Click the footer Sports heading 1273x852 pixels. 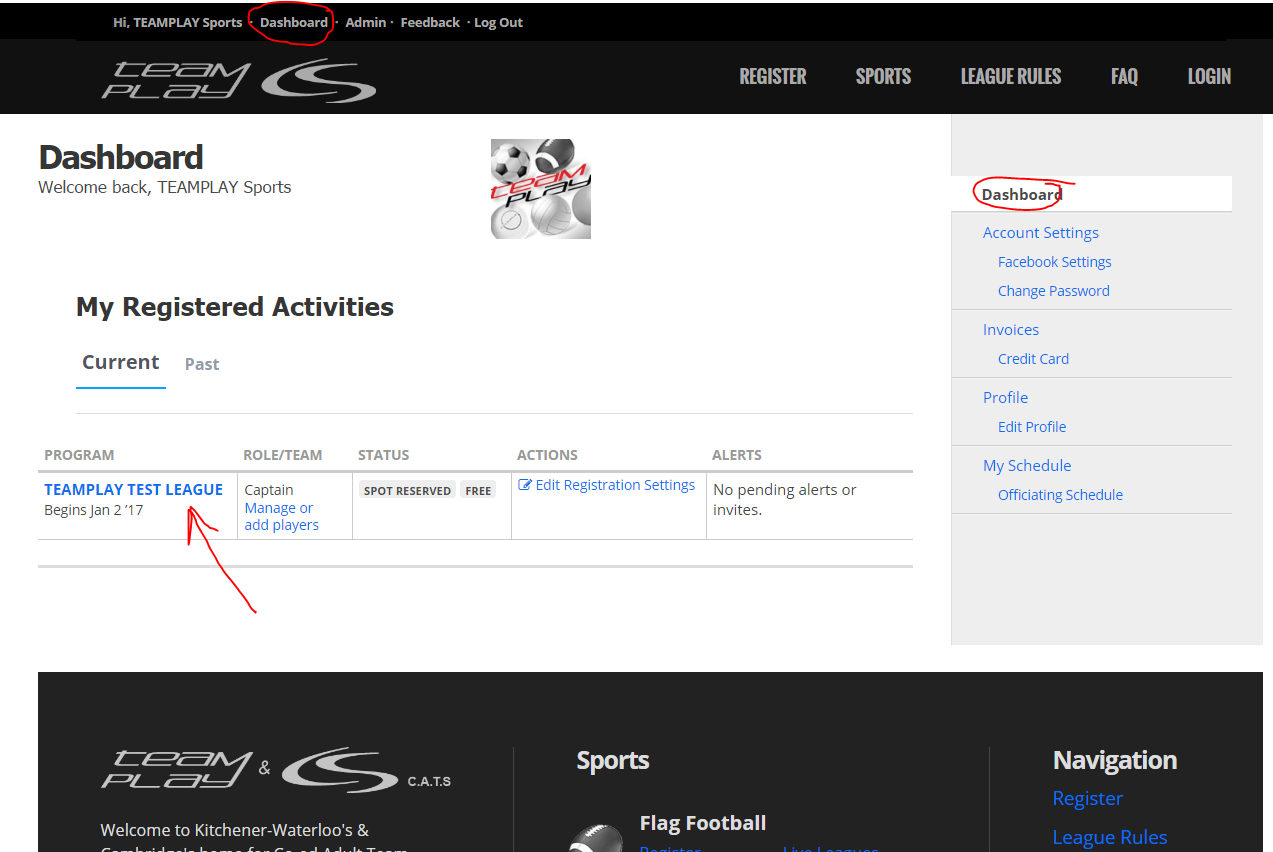(613, 761)
